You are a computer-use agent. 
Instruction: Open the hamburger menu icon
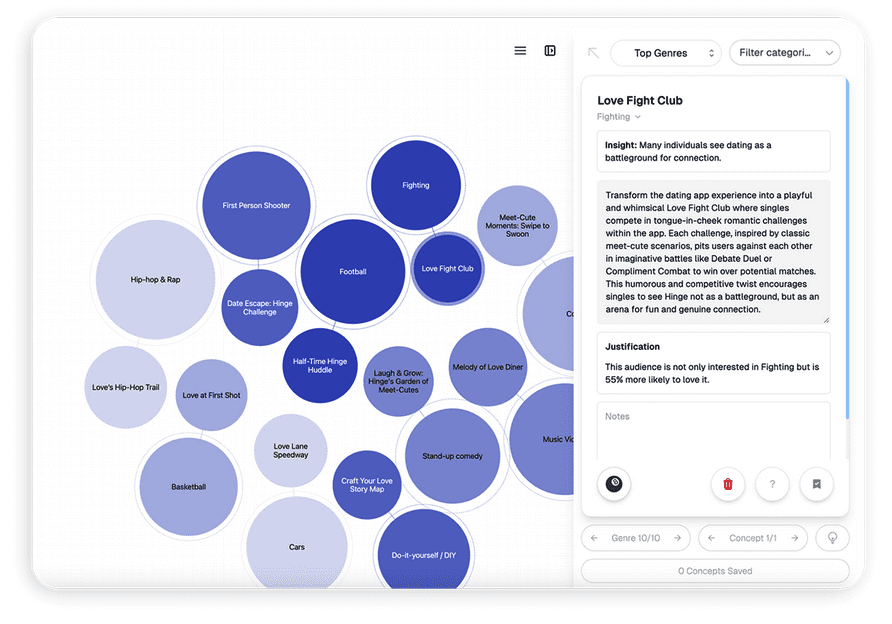(x=520, y=51)
